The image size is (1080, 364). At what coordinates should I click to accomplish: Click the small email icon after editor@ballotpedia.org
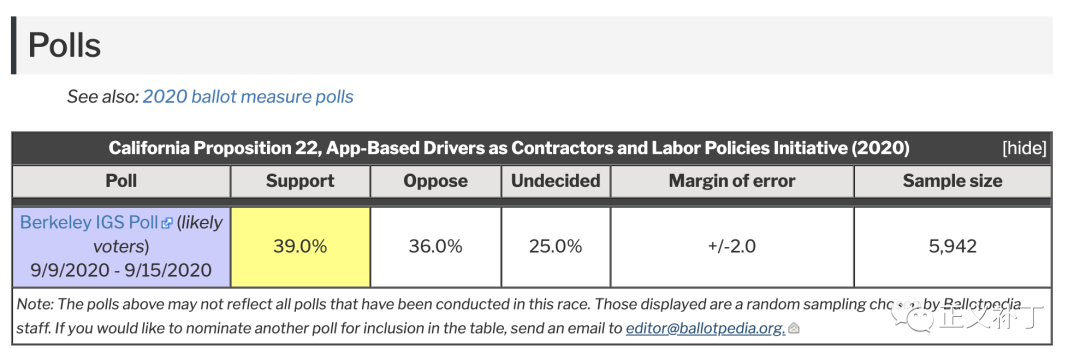793,329
